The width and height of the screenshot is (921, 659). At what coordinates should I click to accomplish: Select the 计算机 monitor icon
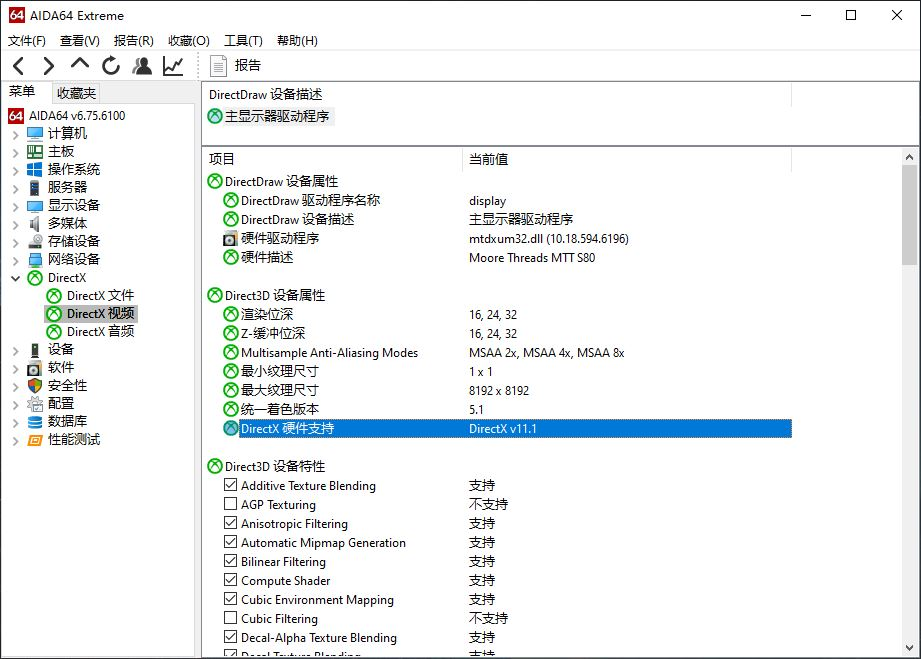35,134
